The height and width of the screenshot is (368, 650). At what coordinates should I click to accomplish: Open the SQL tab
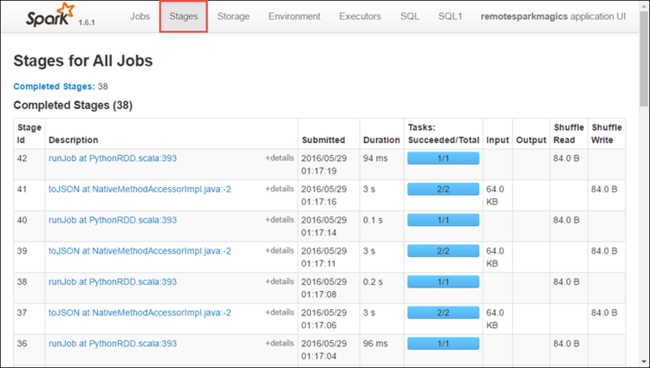(410, 16)
